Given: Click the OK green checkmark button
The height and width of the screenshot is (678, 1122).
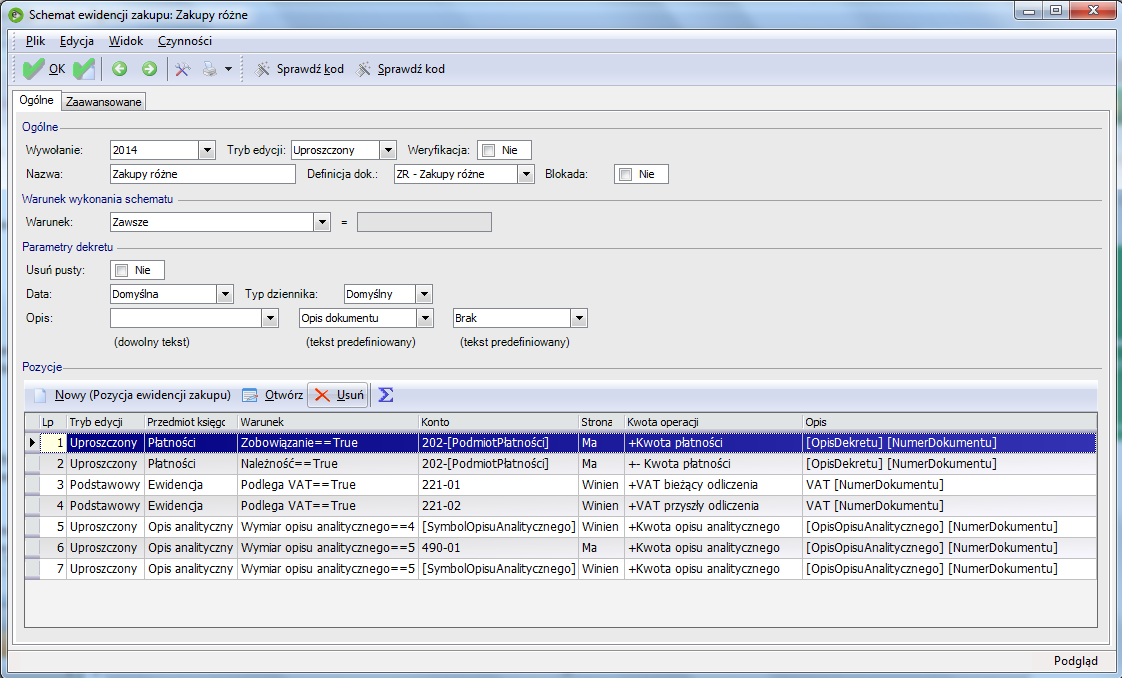Looking at the screenshot, I should (44, 69).
